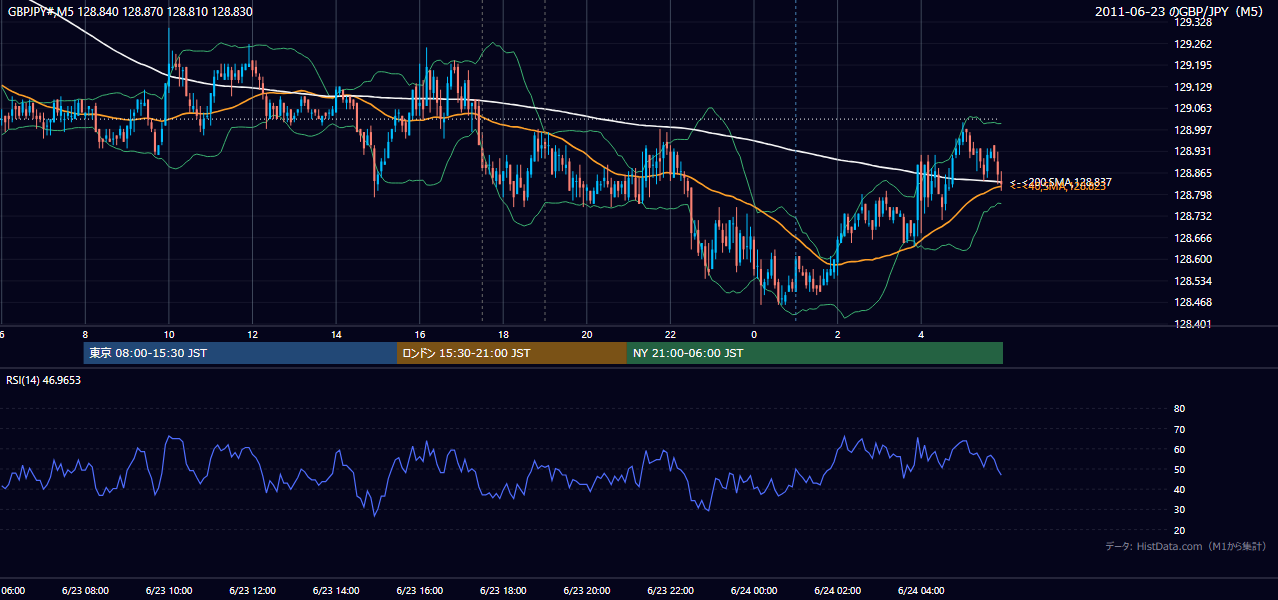Click hour tick 10 under price chart
This screenshot has height=600, width=1278.
(x=168, y=334)
